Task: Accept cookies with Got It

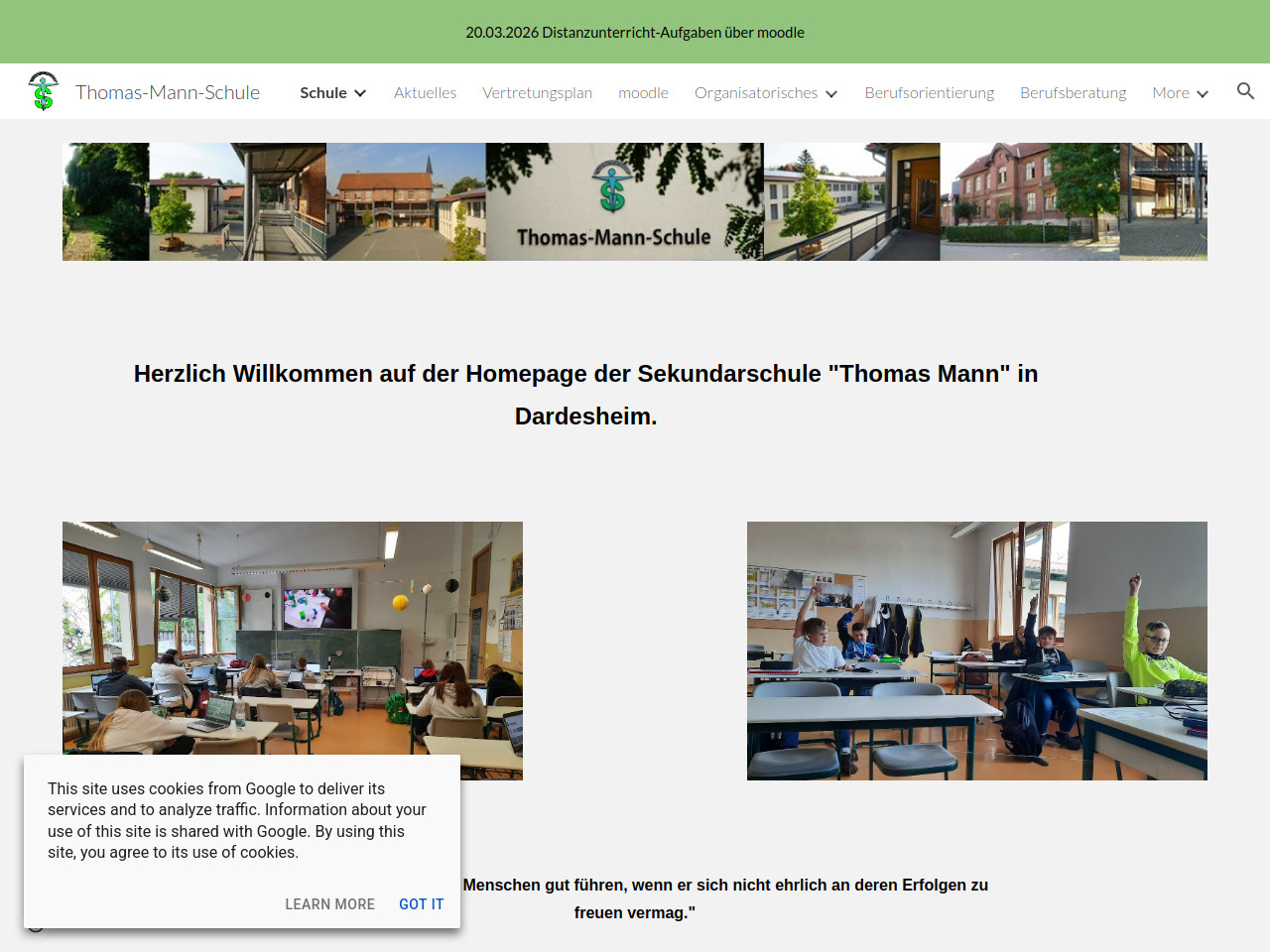Action: pos(421,904)
